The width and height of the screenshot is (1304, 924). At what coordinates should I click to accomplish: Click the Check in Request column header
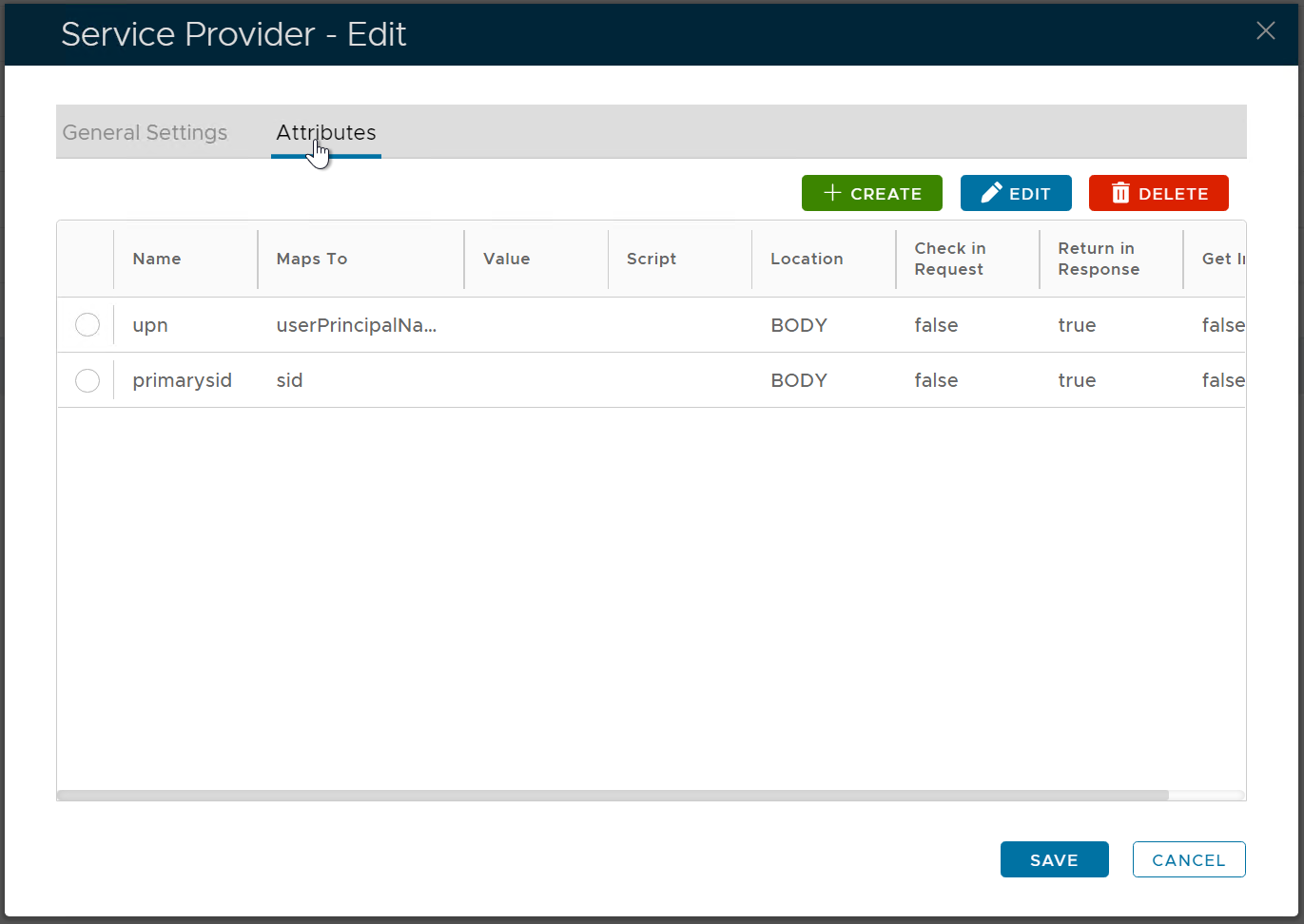pos(949,259)
